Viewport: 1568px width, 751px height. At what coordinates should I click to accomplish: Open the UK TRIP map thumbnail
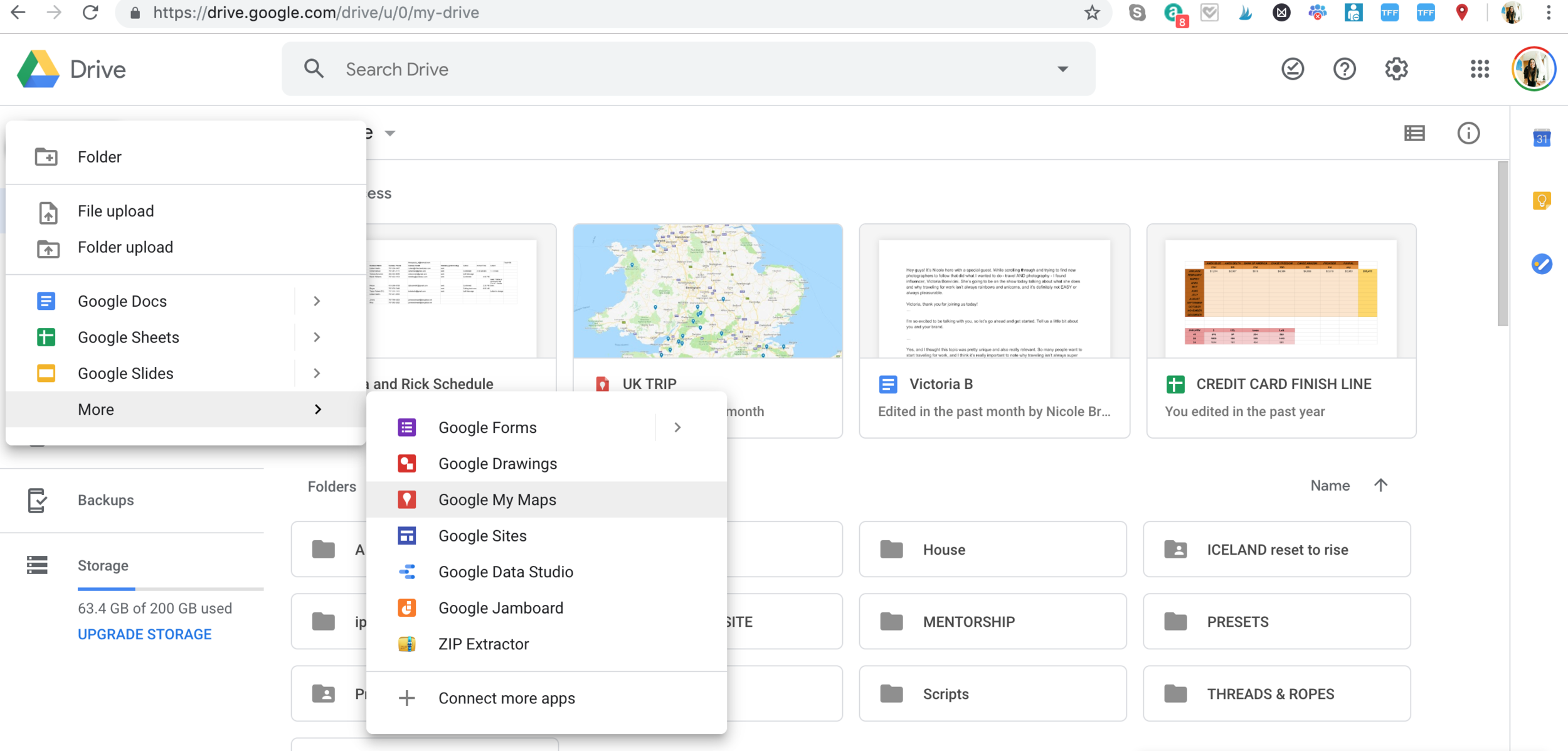(x=707, y=292)
